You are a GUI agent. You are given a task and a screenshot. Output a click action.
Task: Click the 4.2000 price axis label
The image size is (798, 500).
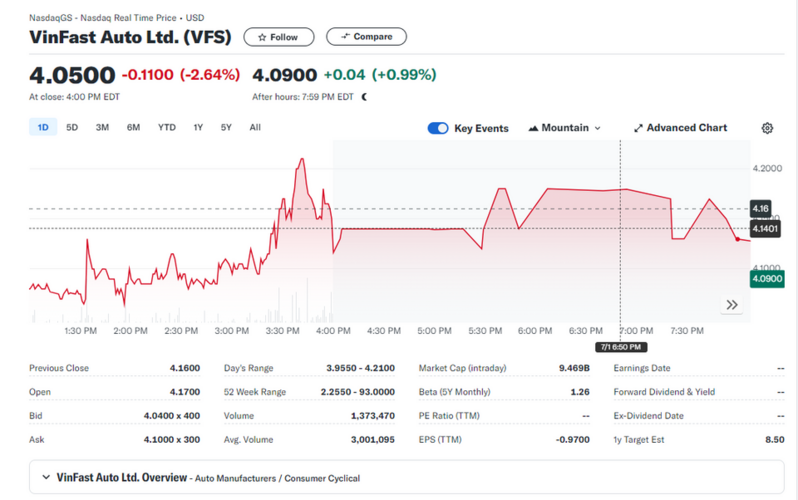coord(767,169)
